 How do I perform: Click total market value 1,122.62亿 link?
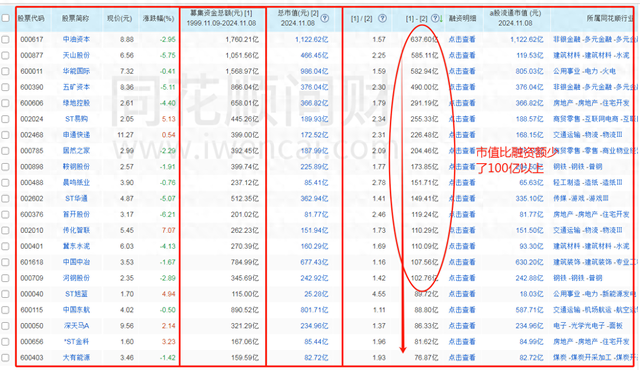pos(311,40)
